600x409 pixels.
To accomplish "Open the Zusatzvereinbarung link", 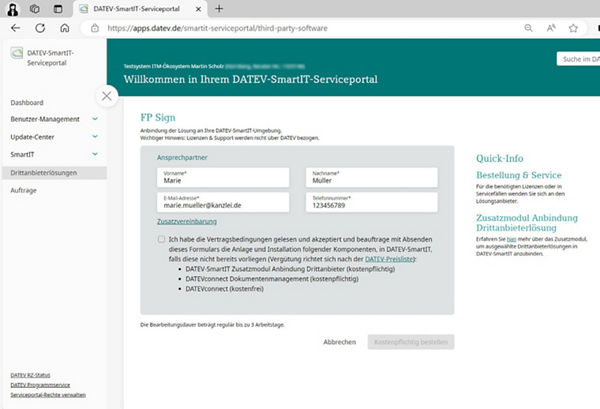I will tap(187, 221).
